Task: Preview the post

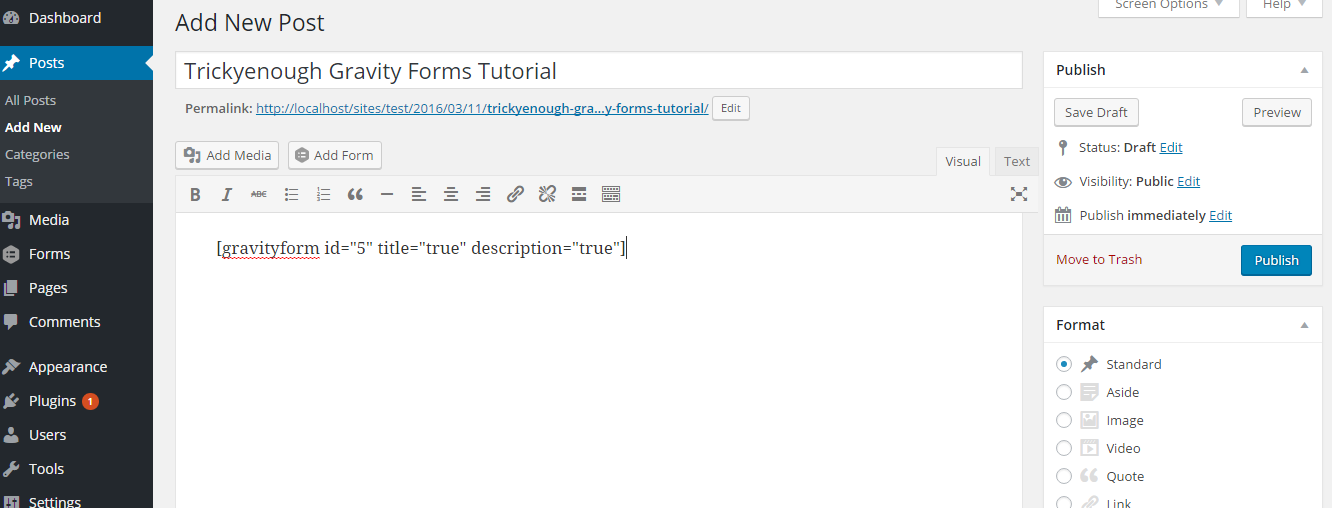Action: pos(1277,112)
